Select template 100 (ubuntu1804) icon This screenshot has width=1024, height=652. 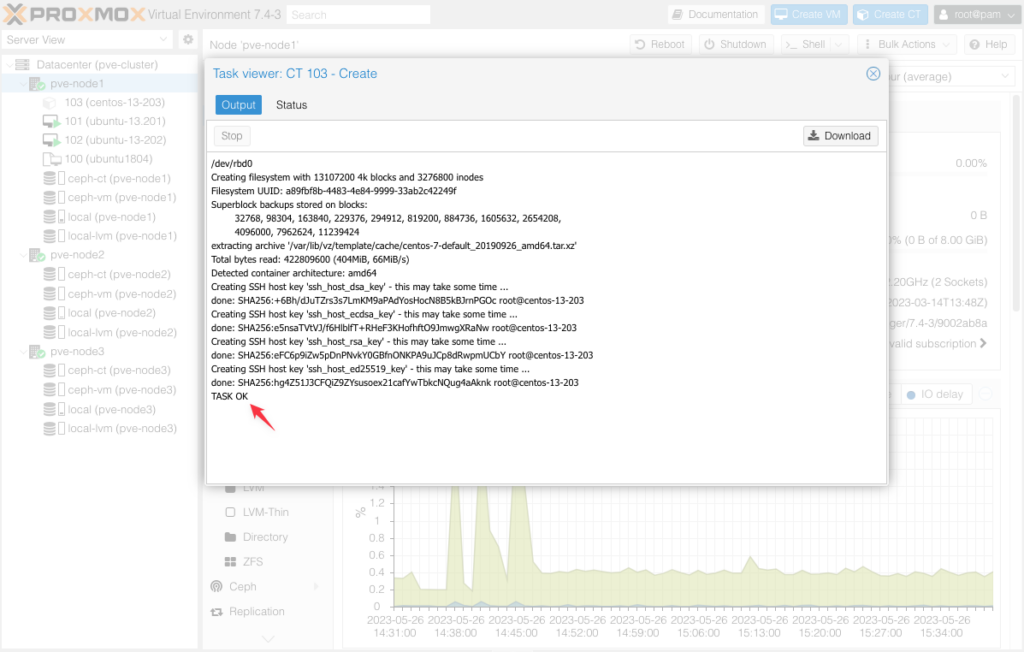point(52,159)
